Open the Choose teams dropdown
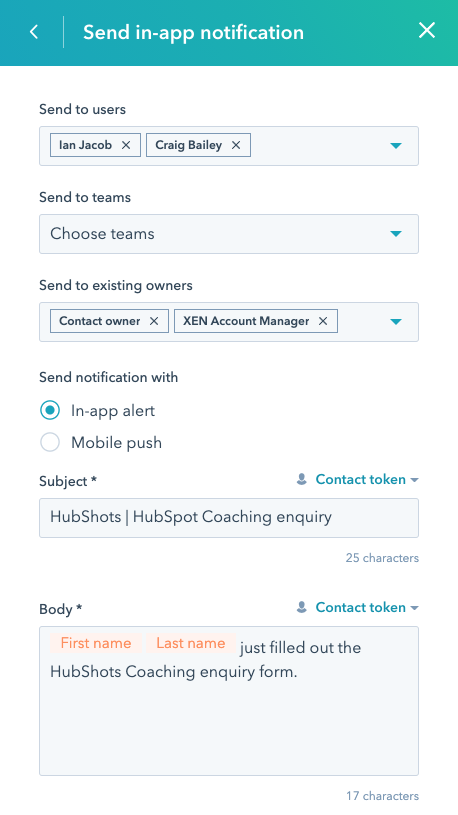The height and width of the screenshot is (815, 458). tap(229, 234)
